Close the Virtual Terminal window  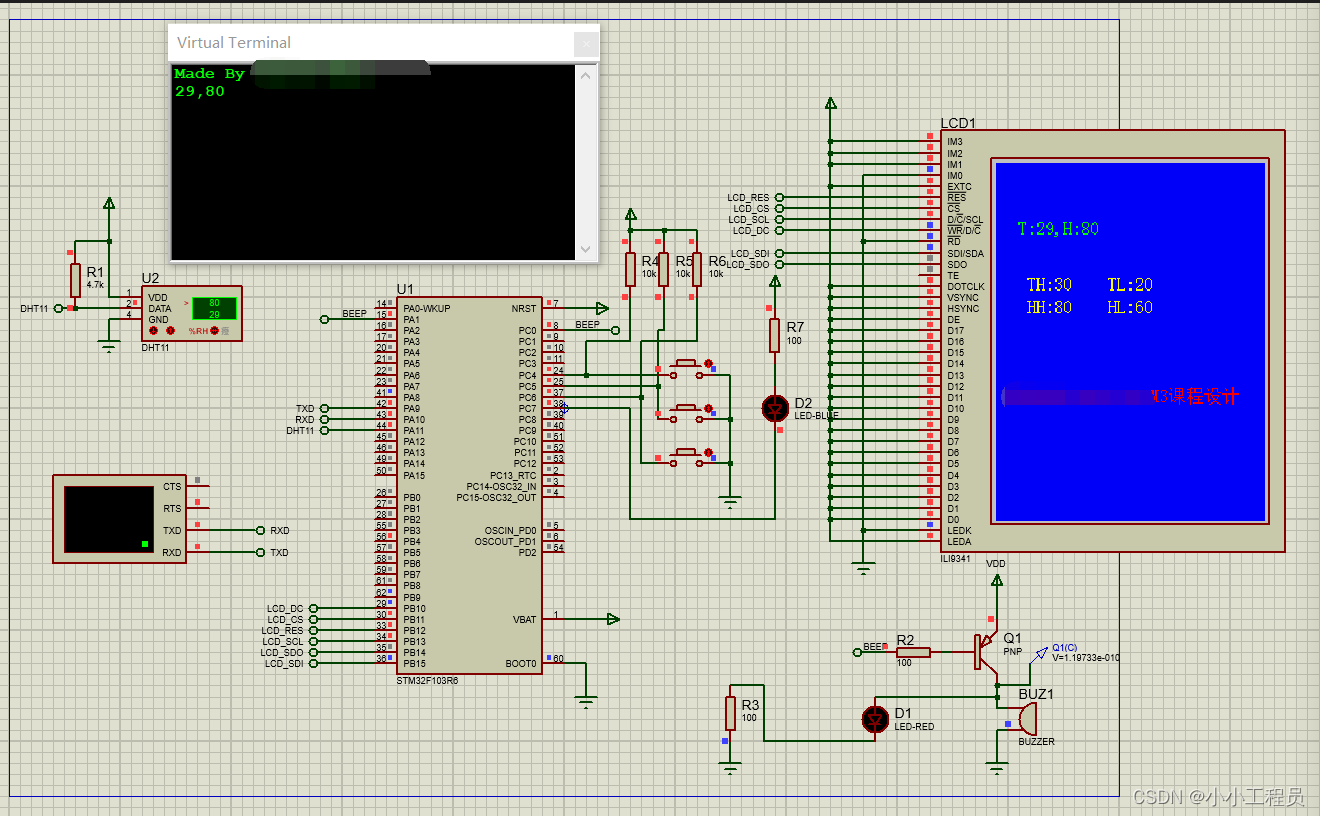click(584, 43)
